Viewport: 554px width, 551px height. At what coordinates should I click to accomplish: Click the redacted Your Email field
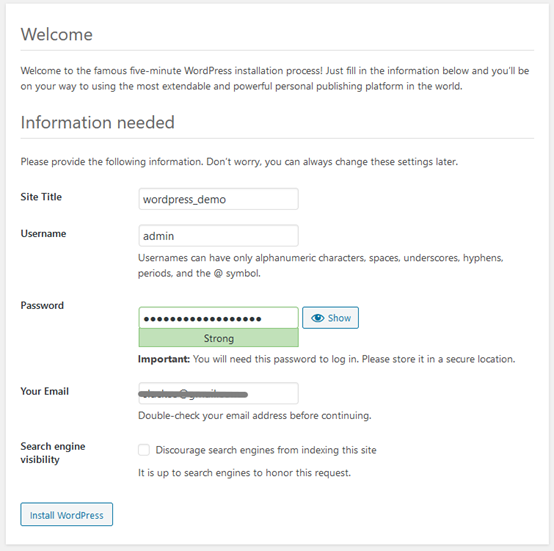[218, 393]
